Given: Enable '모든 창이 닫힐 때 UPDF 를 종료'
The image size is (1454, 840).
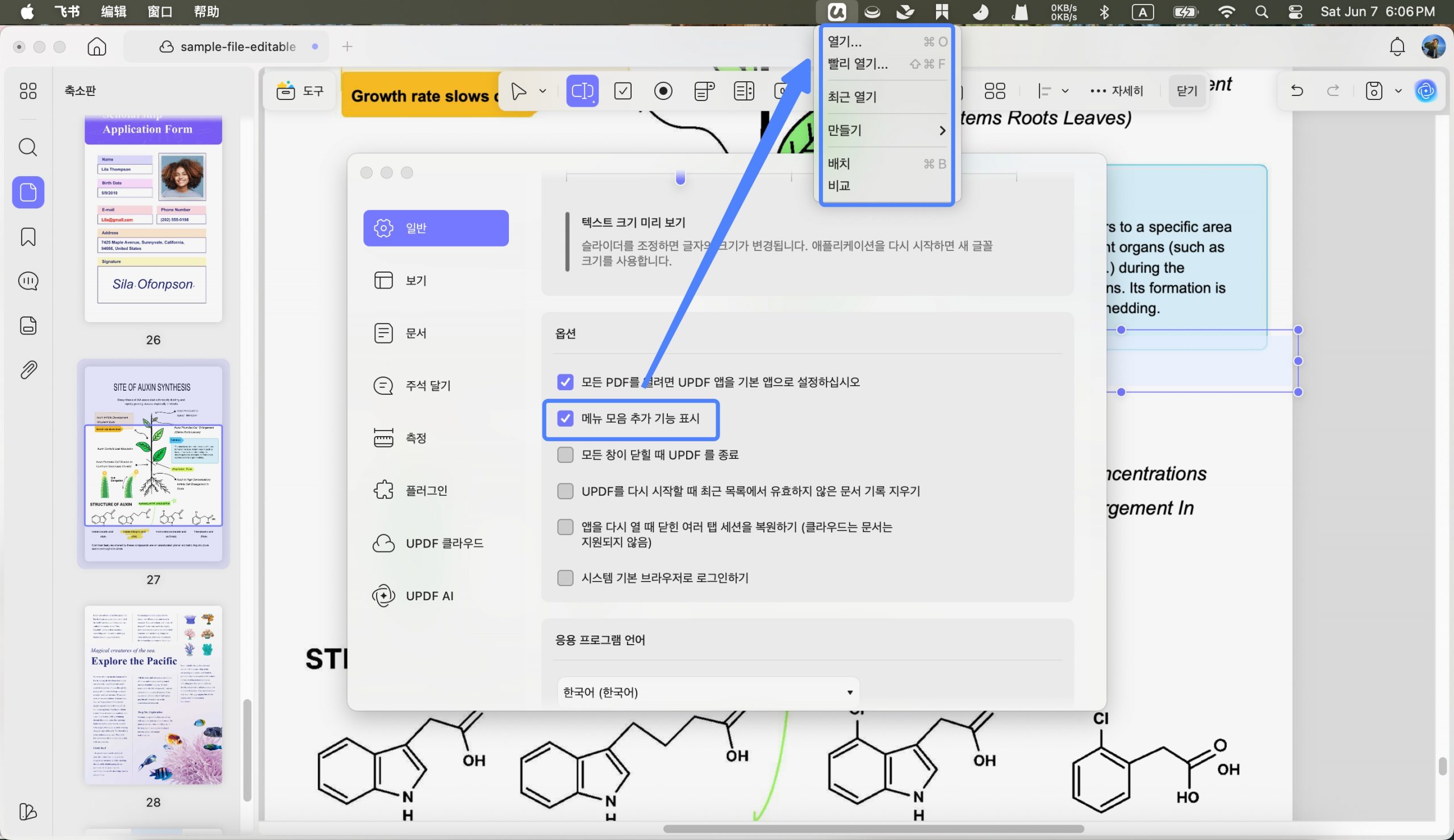Looking at the screenshot, I should 565,454.
